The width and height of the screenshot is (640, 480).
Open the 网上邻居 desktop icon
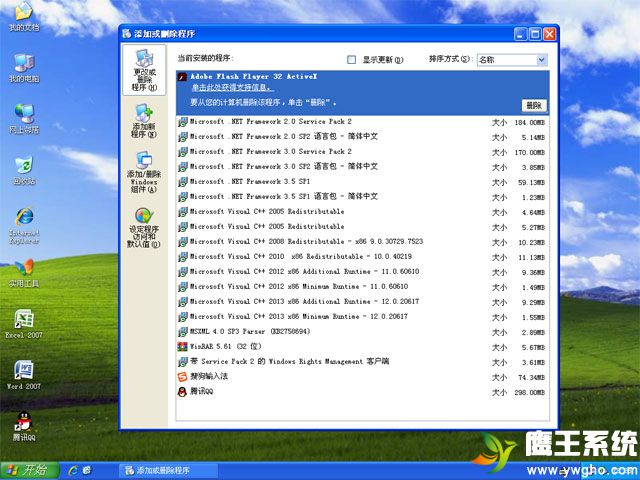(24, 119)
